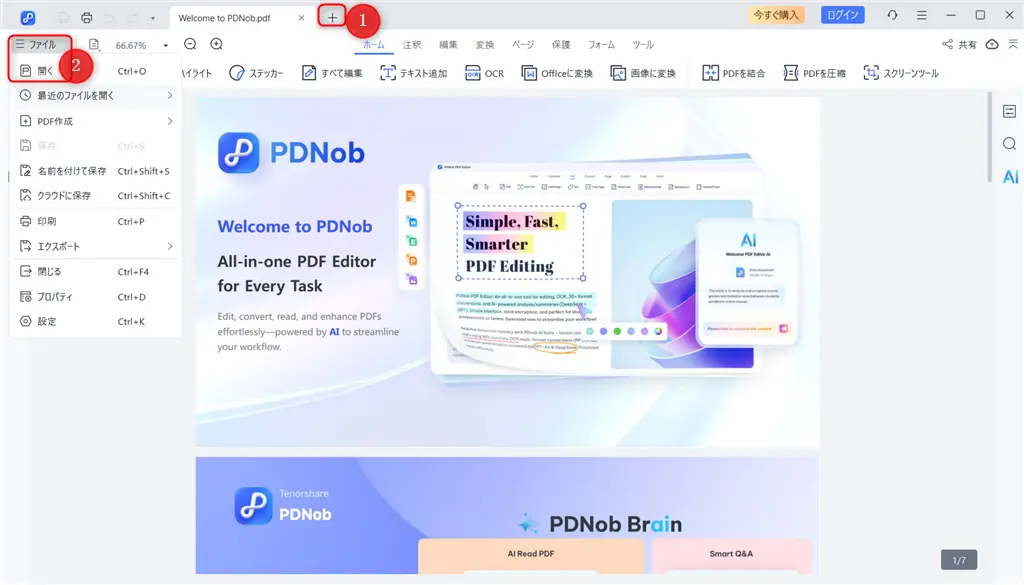
Task: Select the ステッカー annotation tool
Action: (258, 72)
